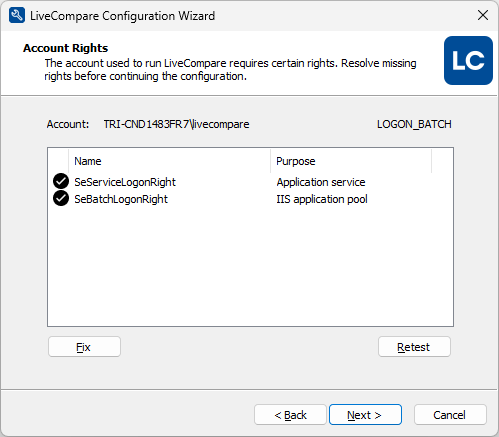This screenshot has height=437, width=499.
Task: Click the Fix button
Action: coord(84,347)
